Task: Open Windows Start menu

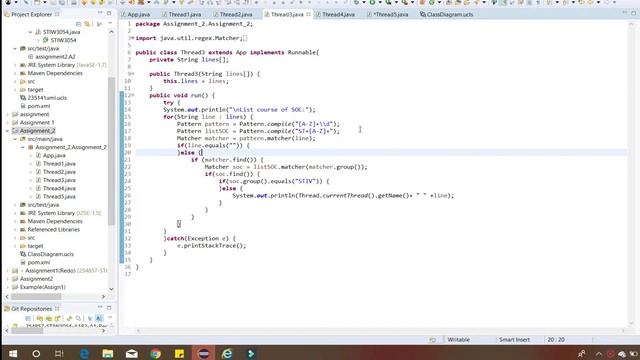Action: tap(13, 353)
